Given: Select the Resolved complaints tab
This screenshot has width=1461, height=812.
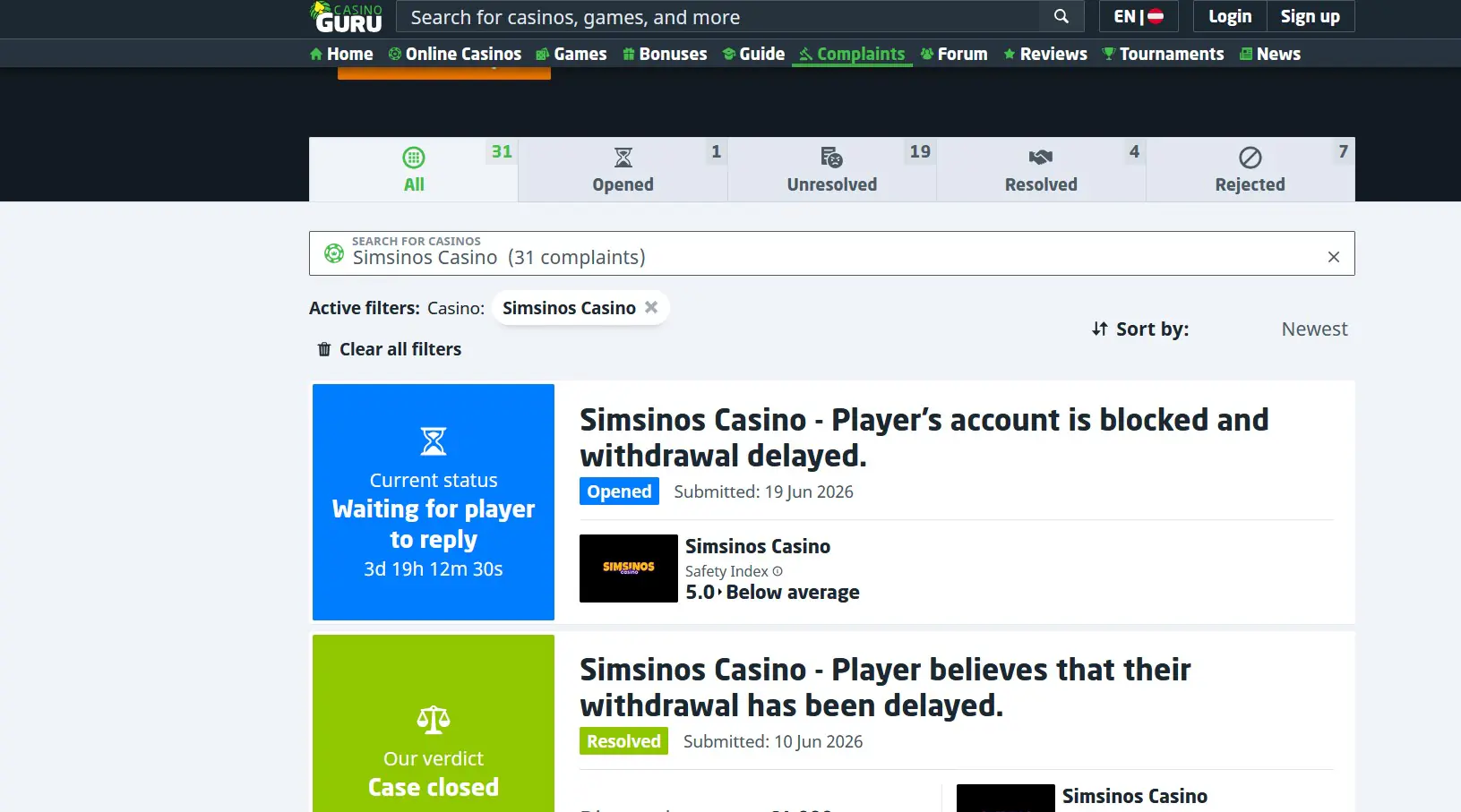Looking at the screenshot, I should click(x=1041, y=169).
